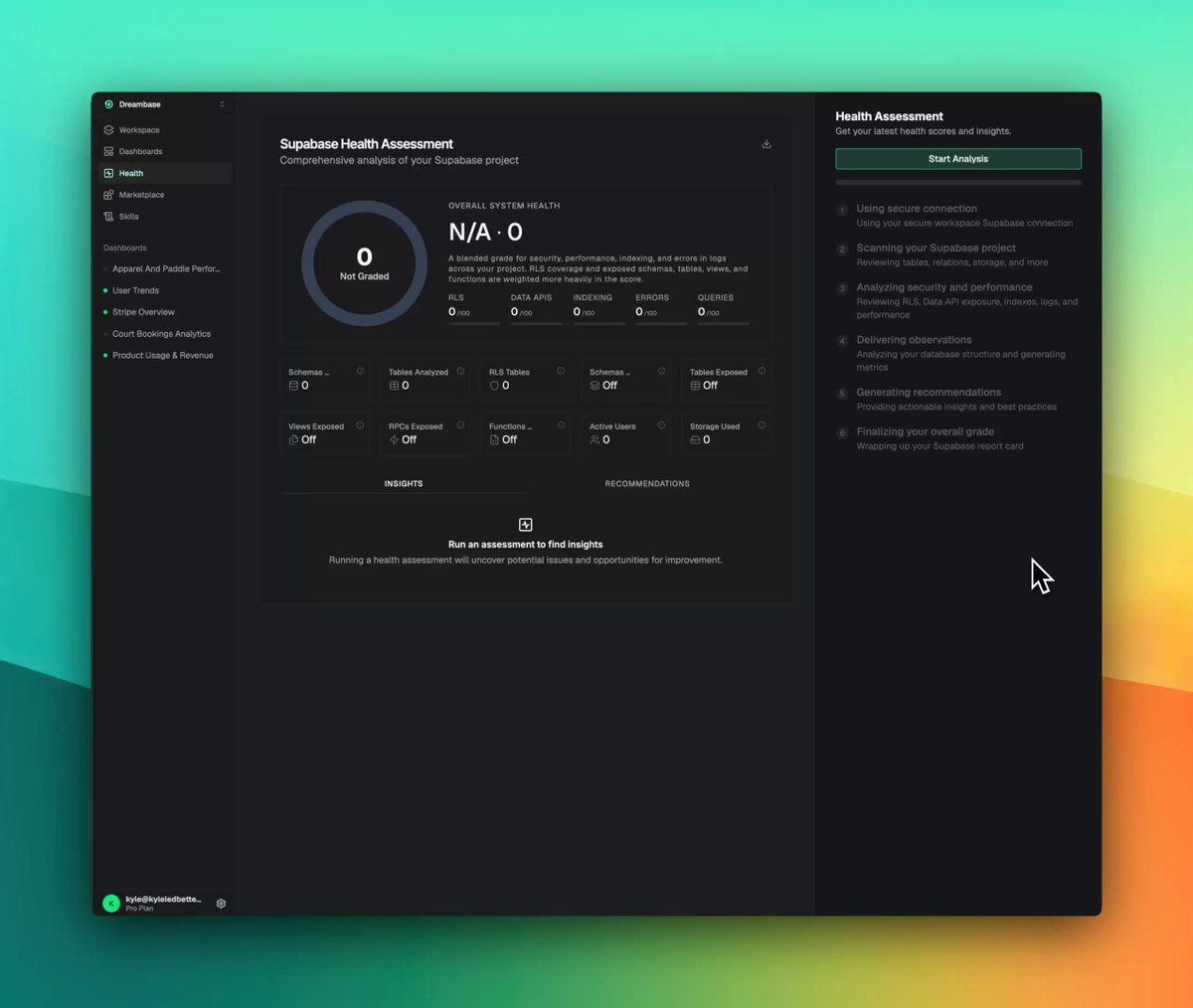Open Dashboards via its sidebar grid icon
Screen dimensions: 1193x1008
coord(108,151)
